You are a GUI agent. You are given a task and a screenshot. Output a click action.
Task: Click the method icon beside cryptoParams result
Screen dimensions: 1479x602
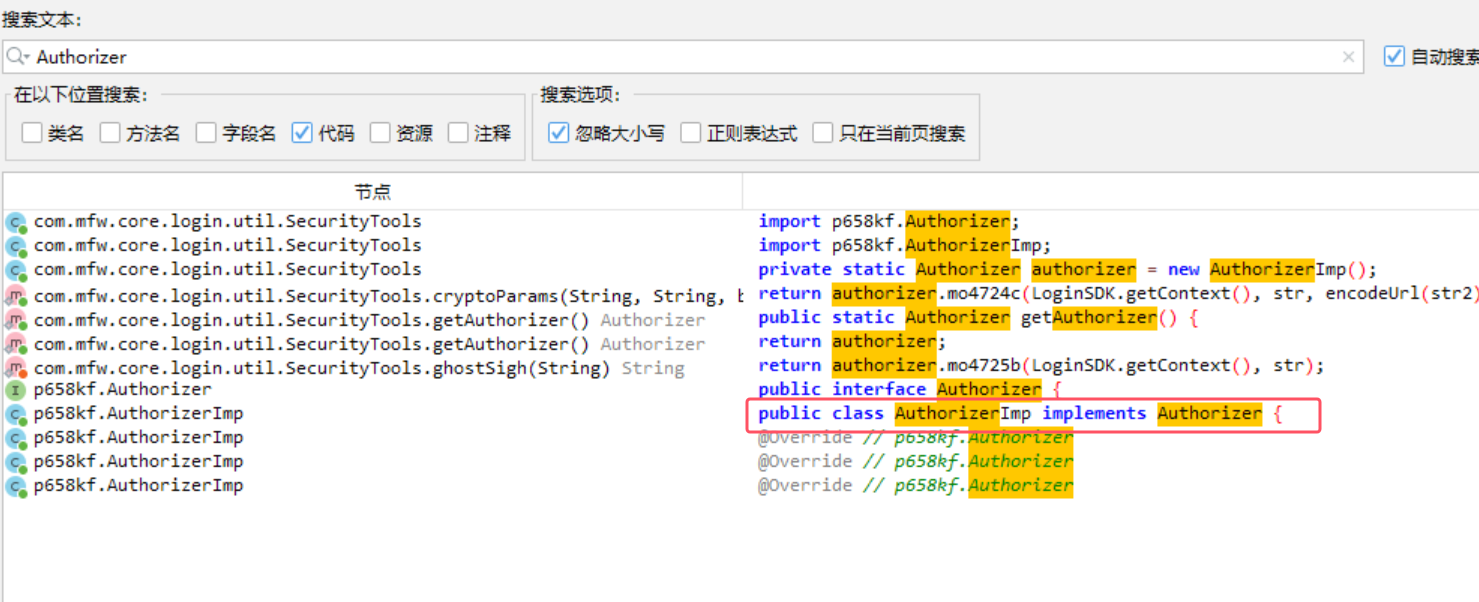[x=15, y=297]
